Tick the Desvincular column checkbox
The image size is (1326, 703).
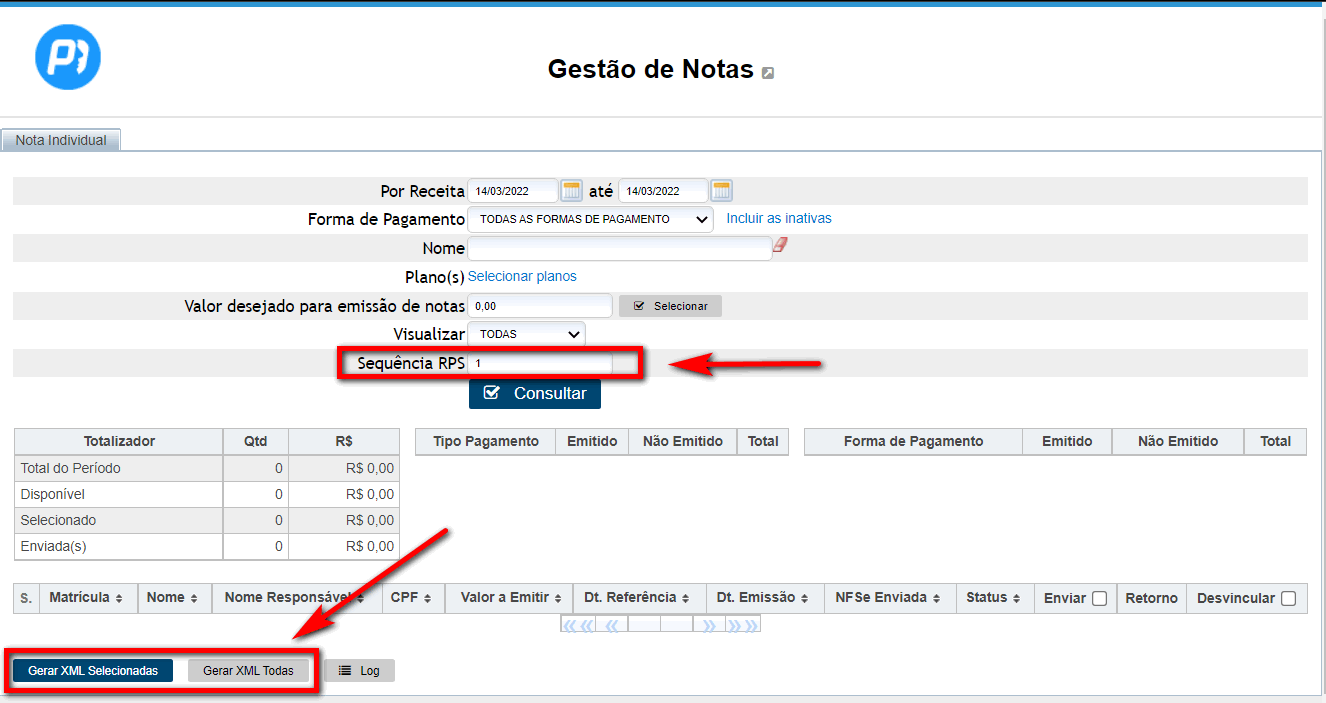(1288, 599)
